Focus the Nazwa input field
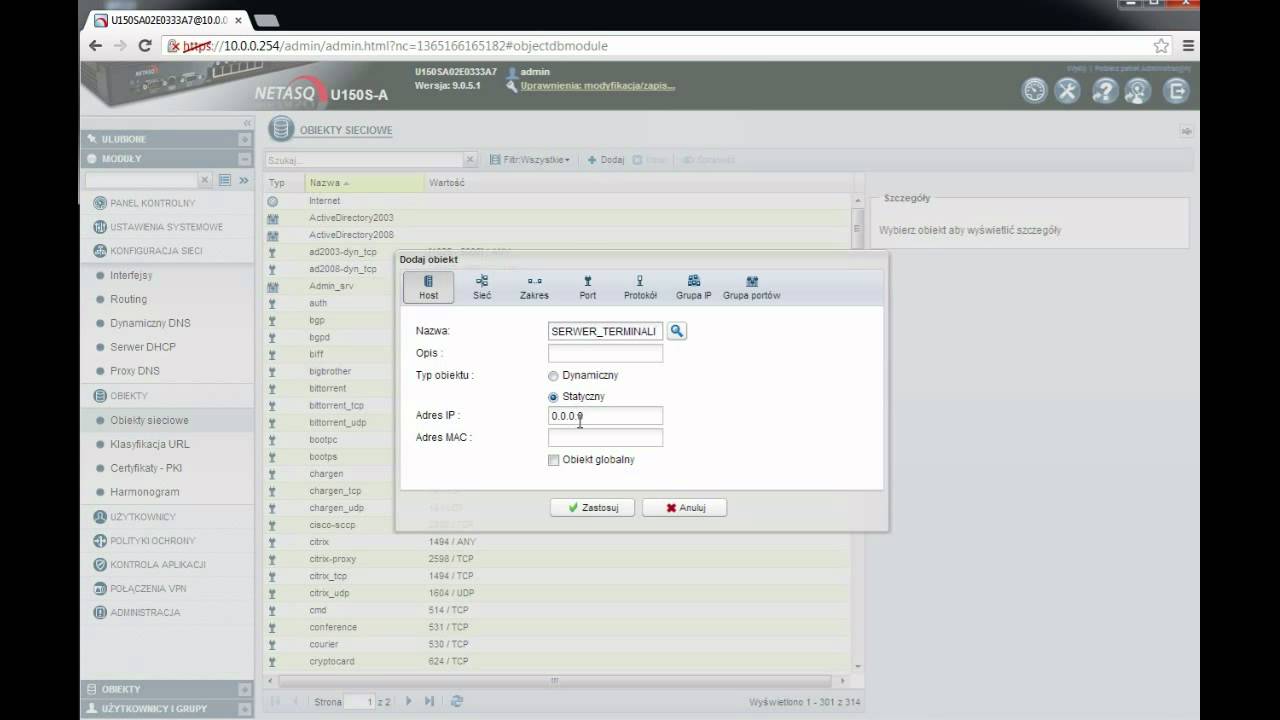 (x=605, y=331)
